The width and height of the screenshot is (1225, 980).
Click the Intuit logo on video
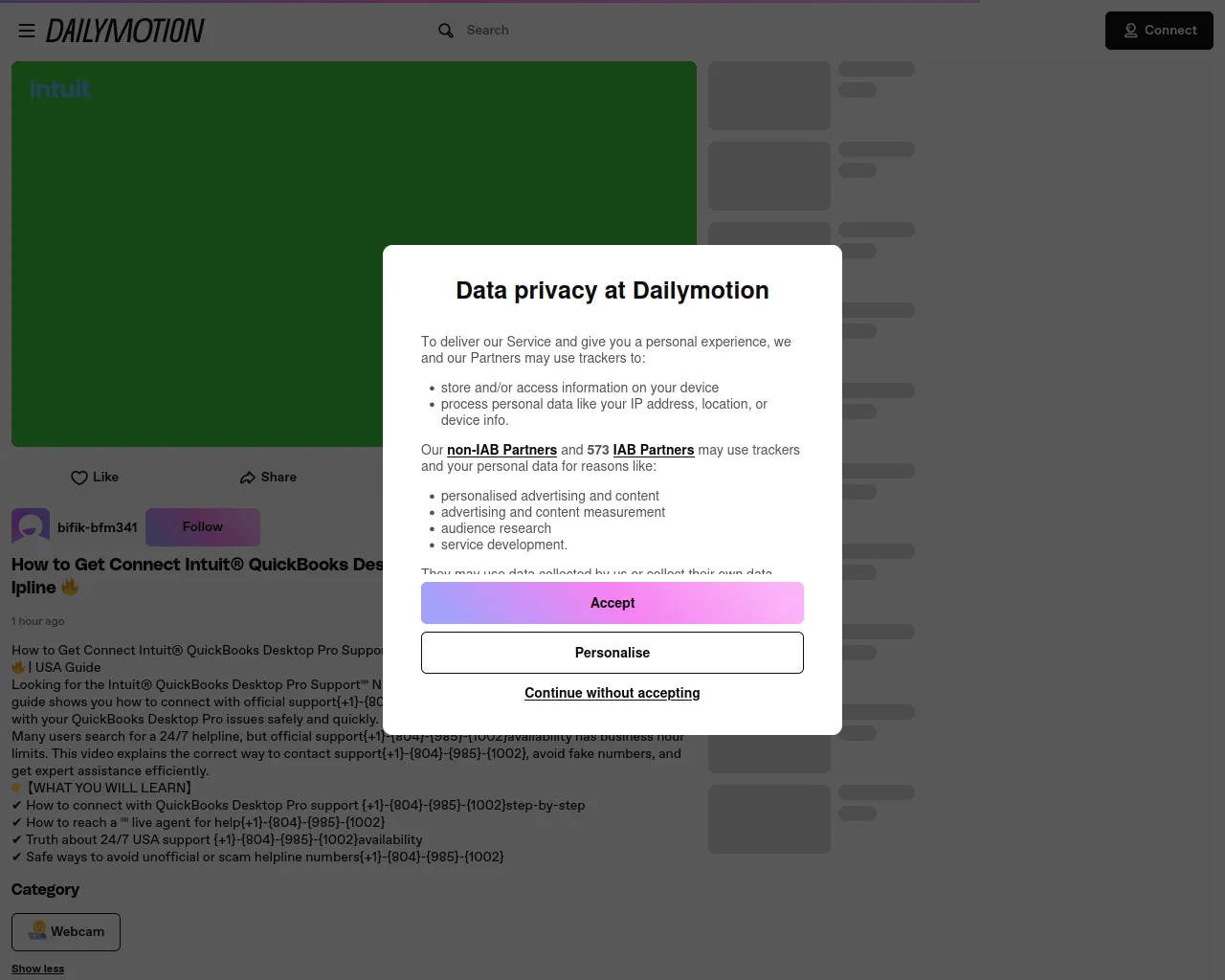click(59, 89)
